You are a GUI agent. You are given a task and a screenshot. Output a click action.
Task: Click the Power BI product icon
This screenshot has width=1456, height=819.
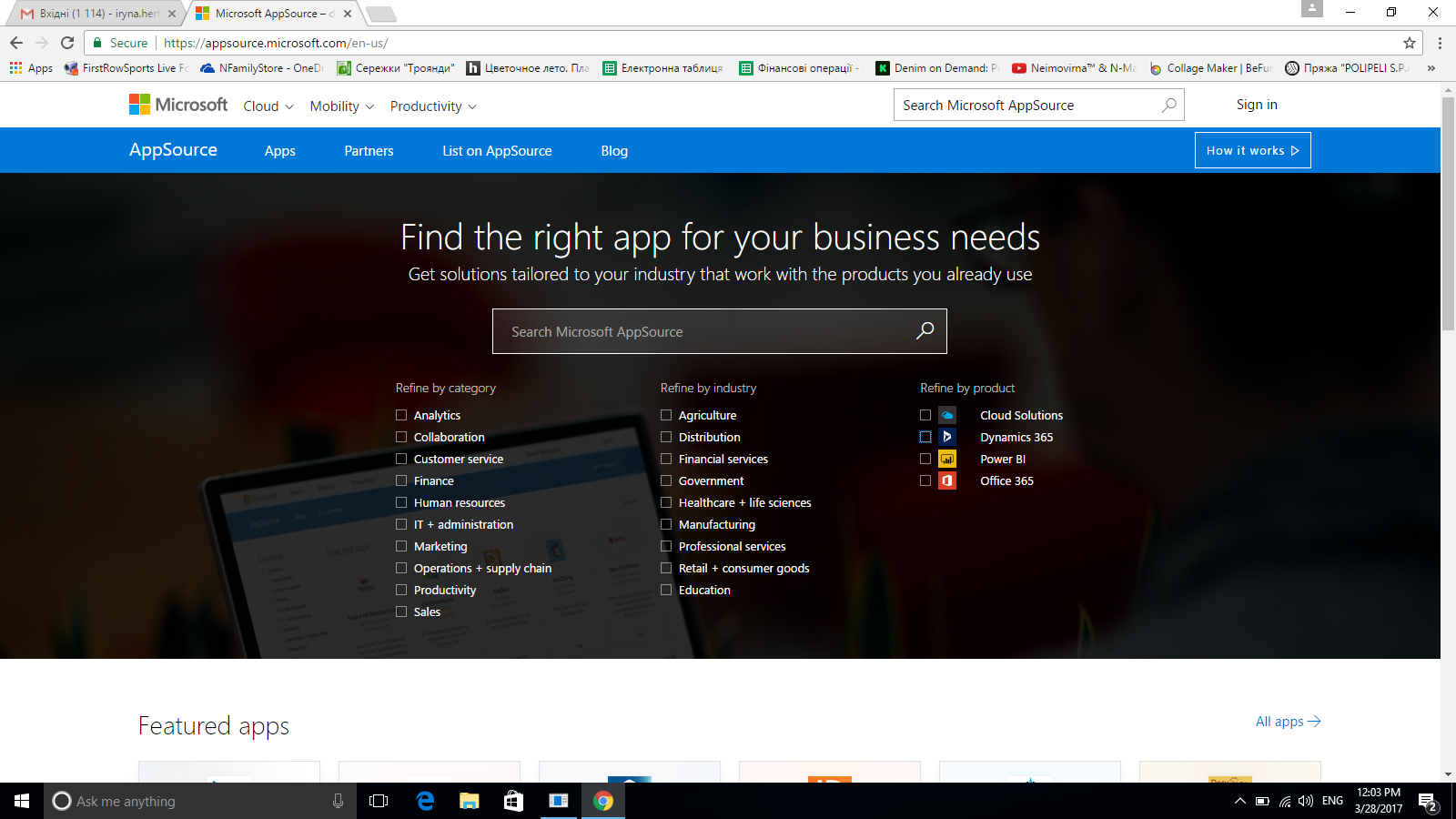[947, 459]
